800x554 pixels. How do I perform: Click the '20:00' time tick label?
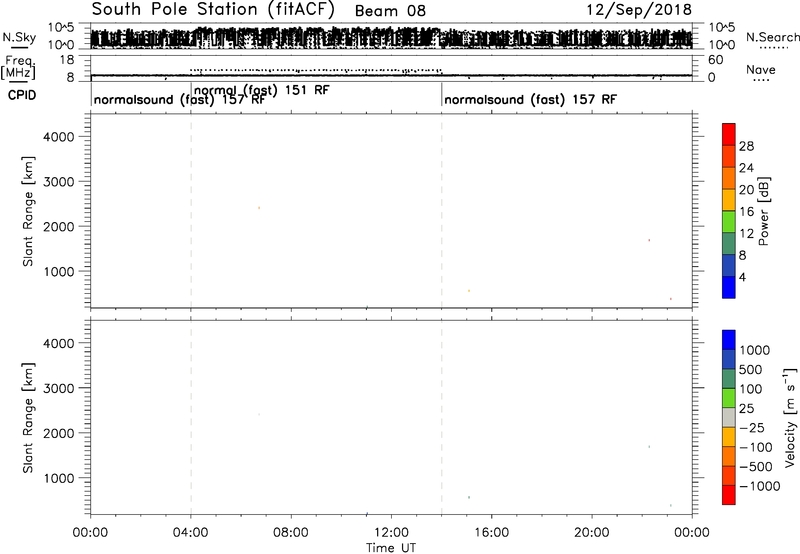(592, 533)
